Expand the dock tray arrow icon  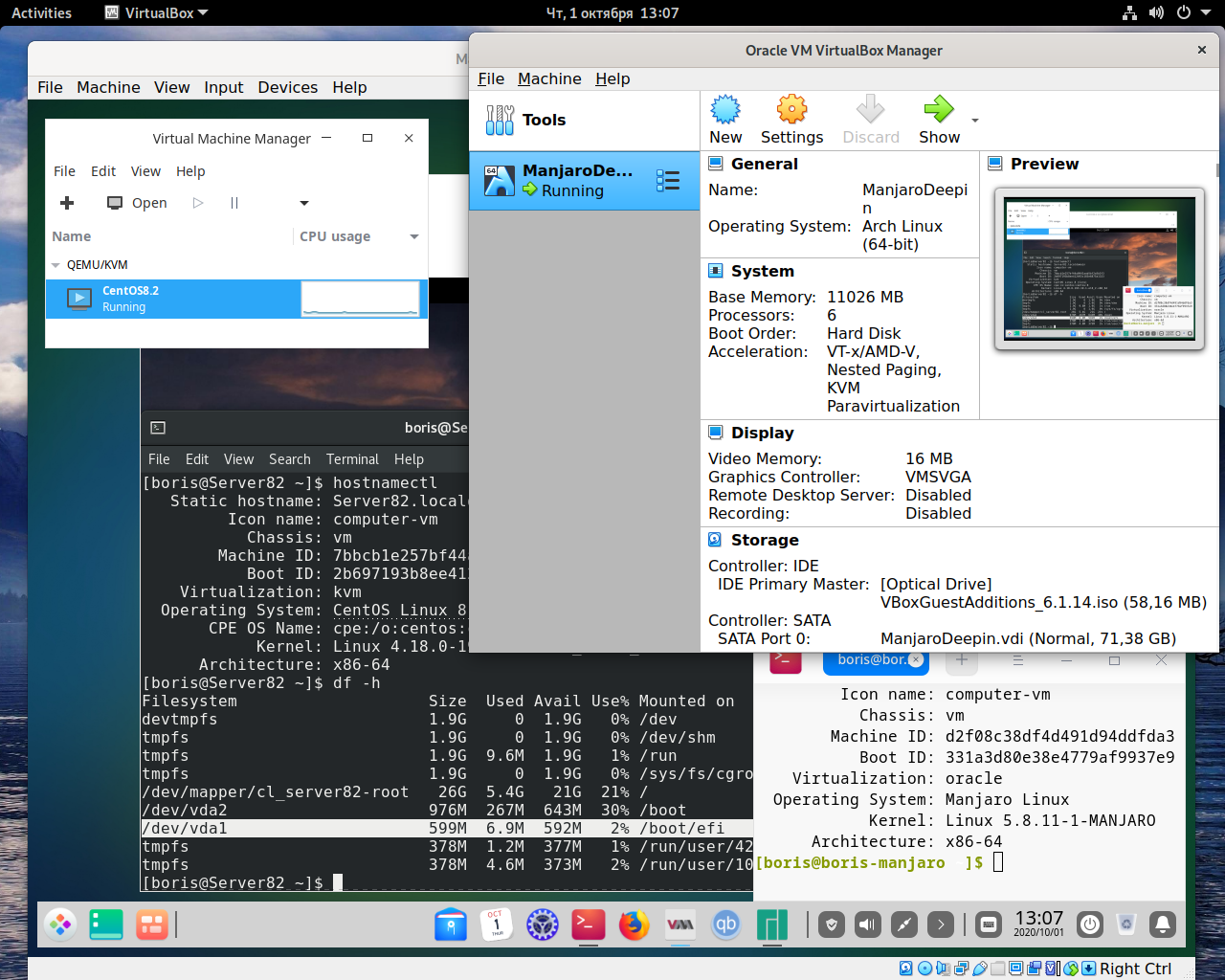[941, 924]
